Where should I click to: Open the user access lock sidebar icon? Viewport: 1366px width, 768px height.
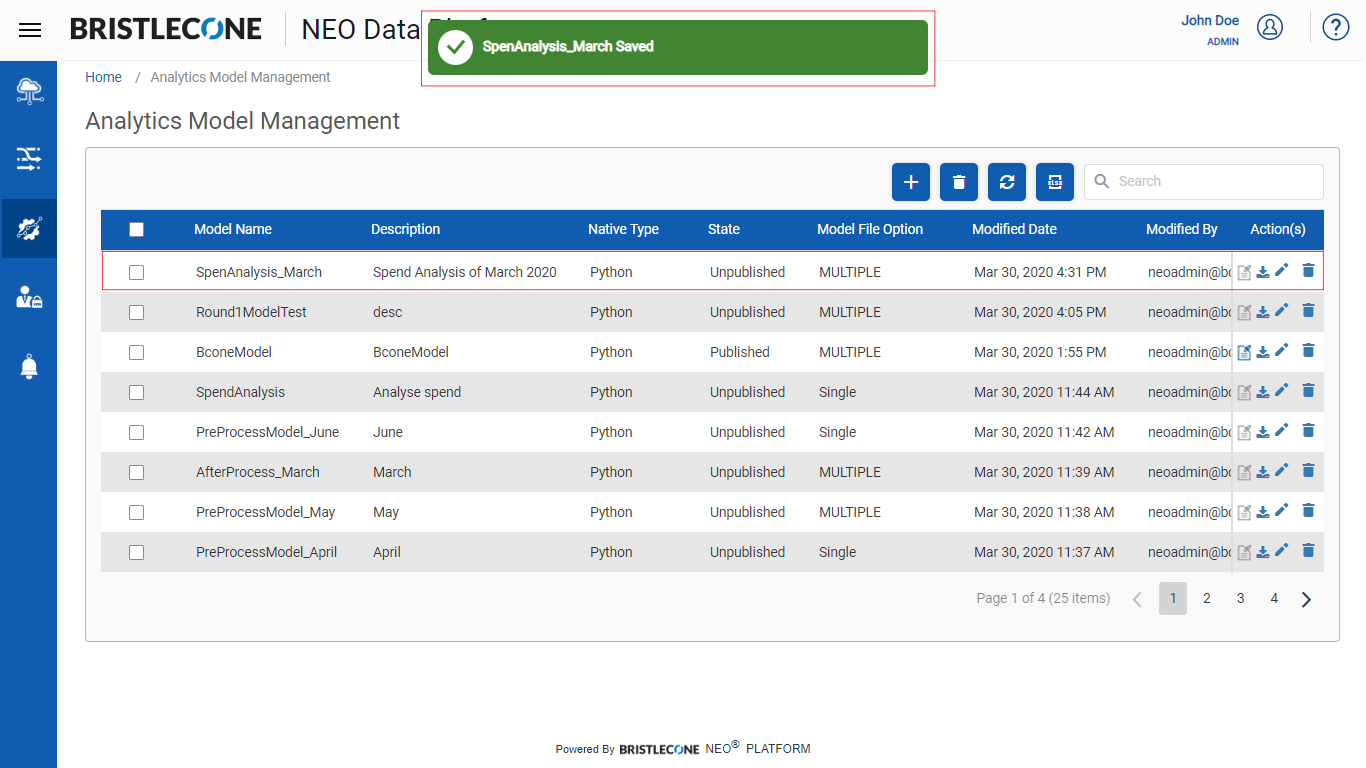coord(29,297)
